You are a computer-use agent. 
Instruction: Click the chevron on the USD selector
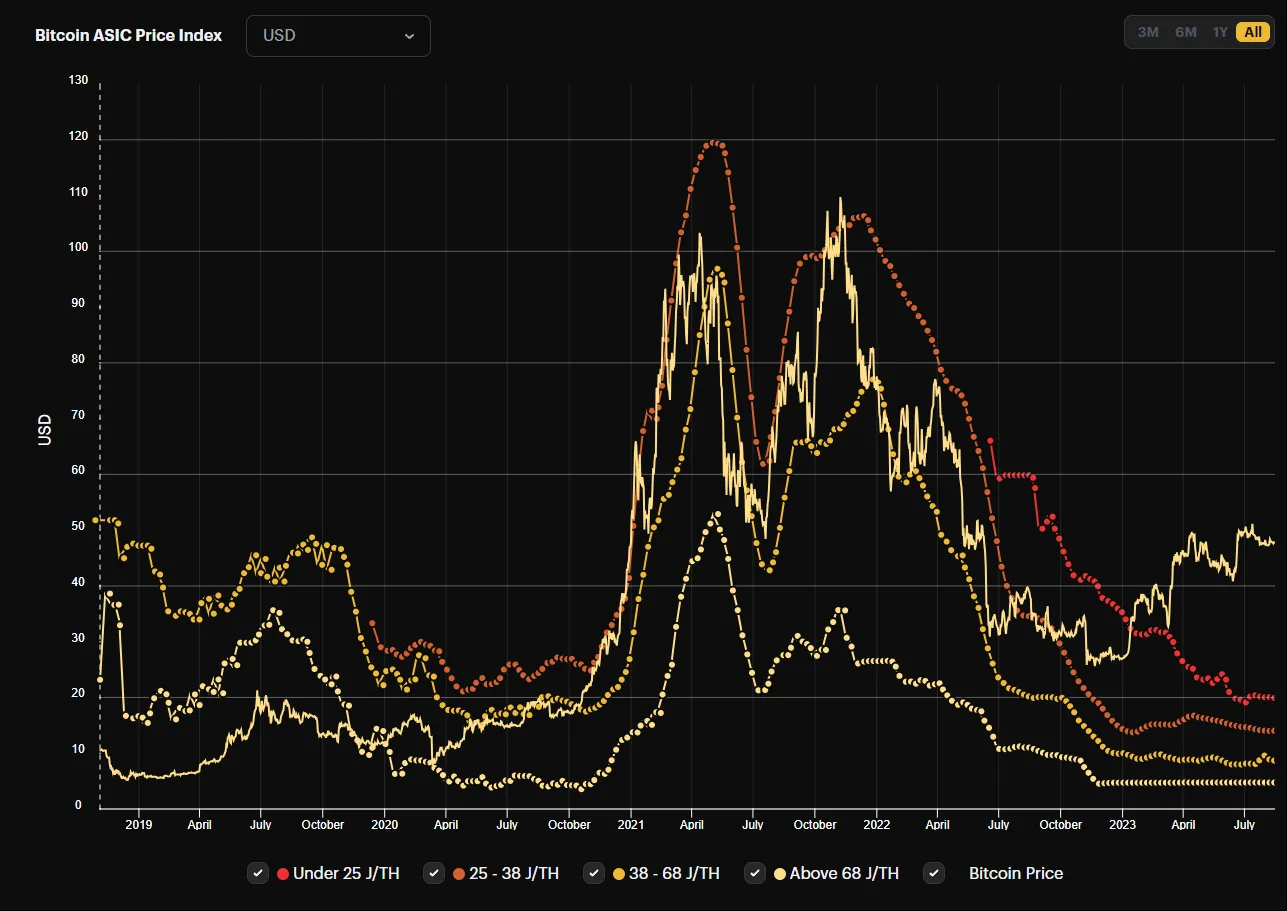point(409,35)
